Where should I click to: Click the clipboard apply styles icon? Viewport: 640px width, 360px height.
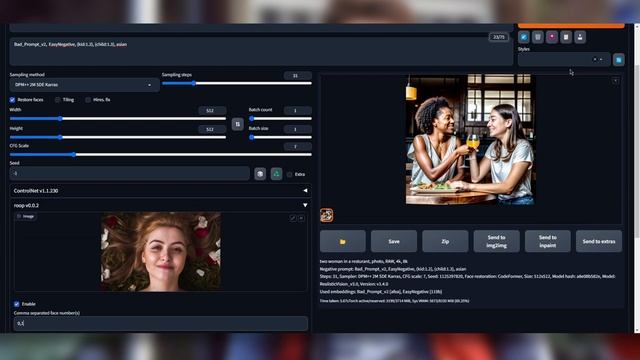click(566, 37)
